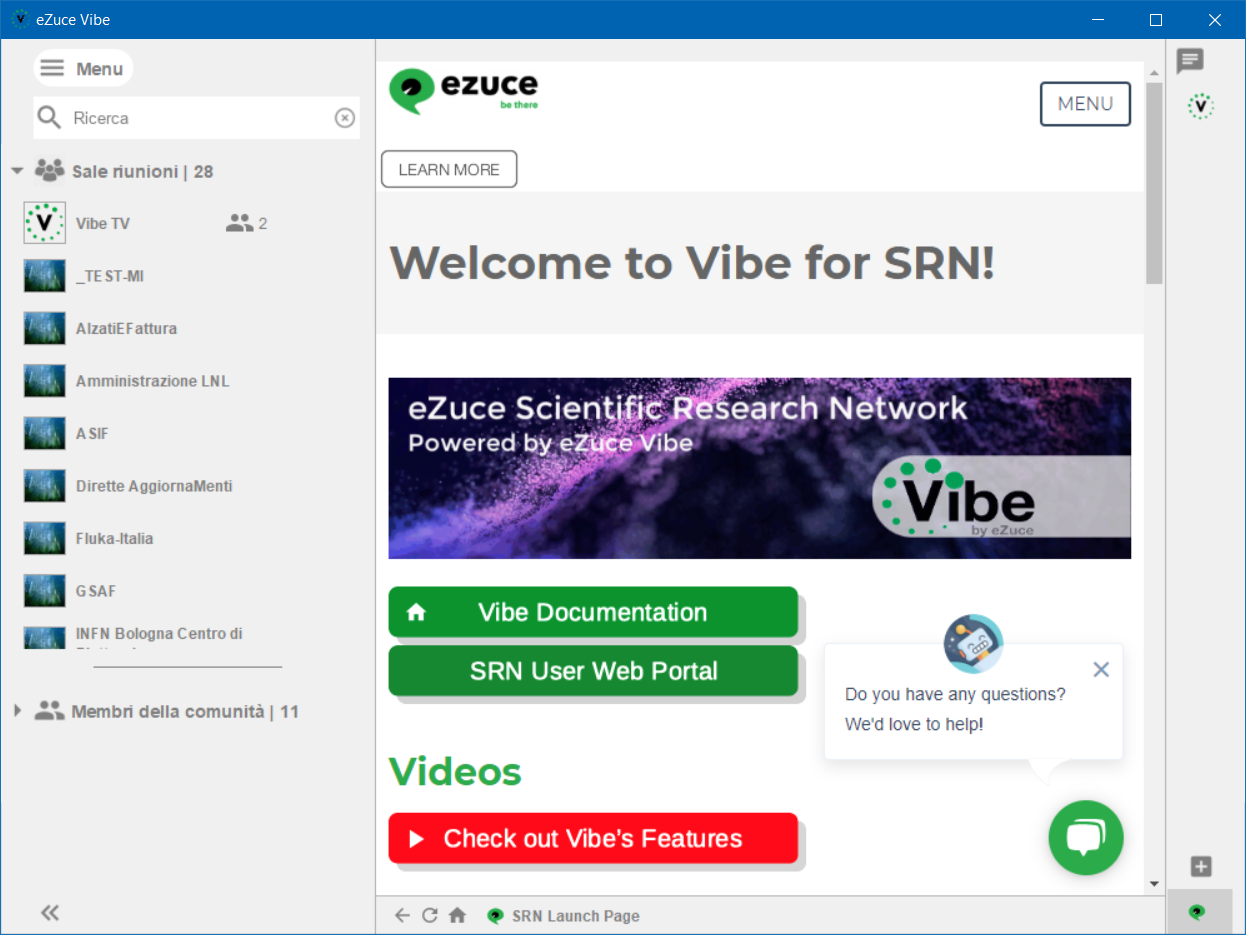The width and height of the screenshot is (1246, 935).
Task: Click the ezuce logo on the web page
Action: pyautogui.click(x=463, y=90)
